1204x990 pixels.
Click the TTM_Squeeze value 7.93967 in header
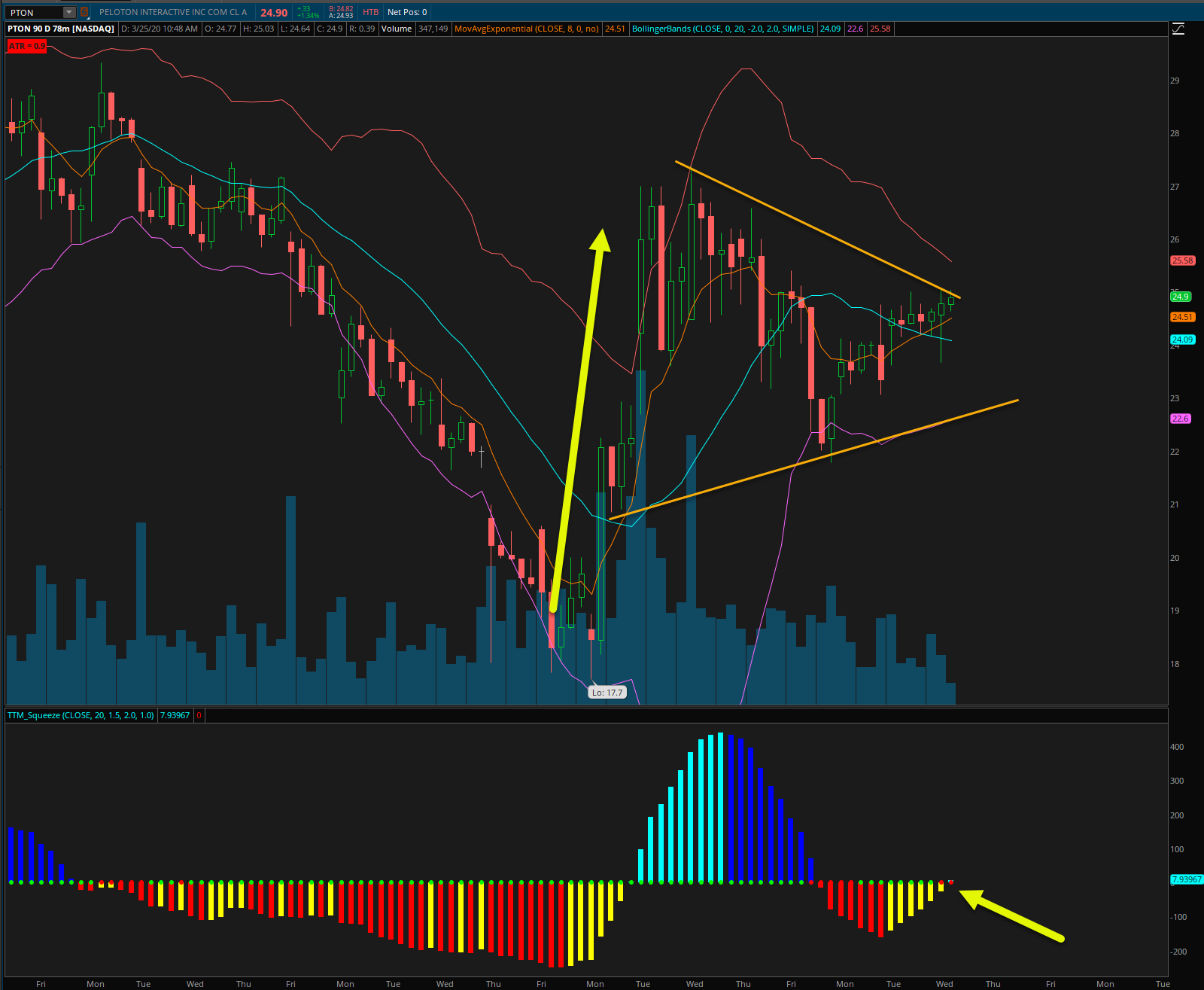pos(175,715)
